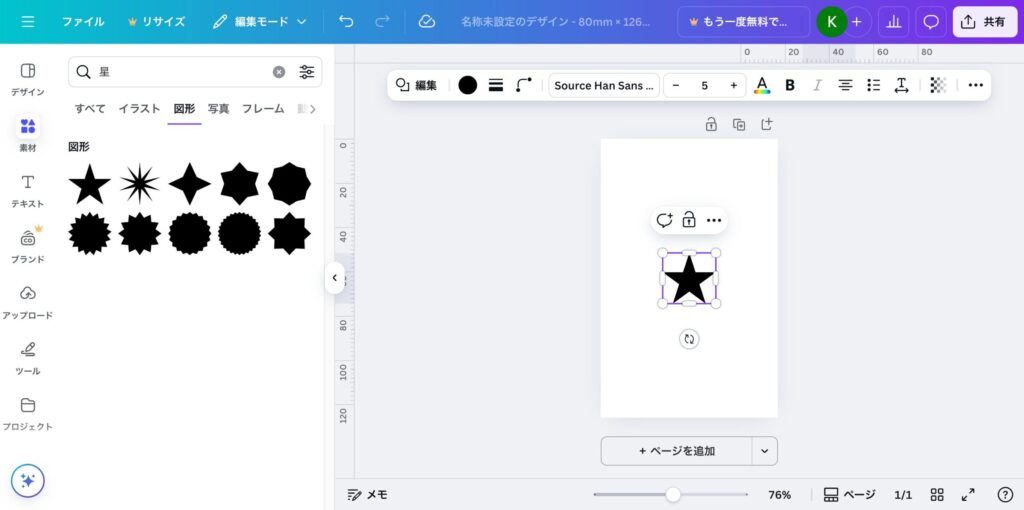Select the four-pointed star shape thumbnail

(x=190, y=184)
